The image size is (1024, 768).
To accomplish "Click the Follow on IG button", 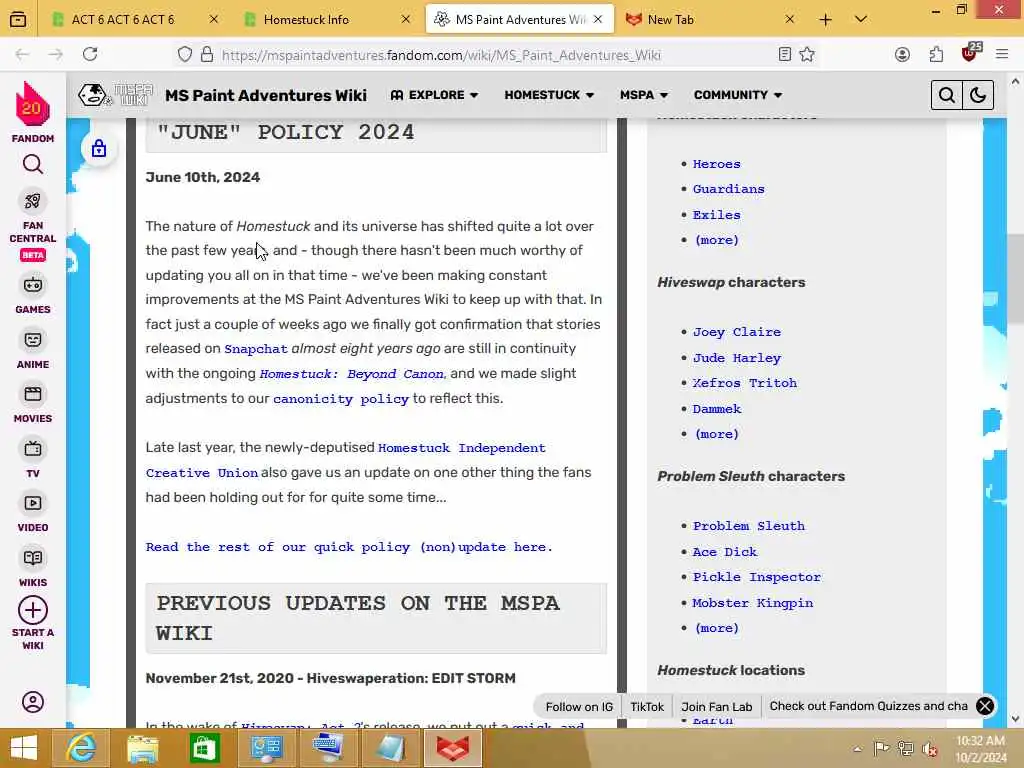I will pyautogui.click(x=579, y=706).
